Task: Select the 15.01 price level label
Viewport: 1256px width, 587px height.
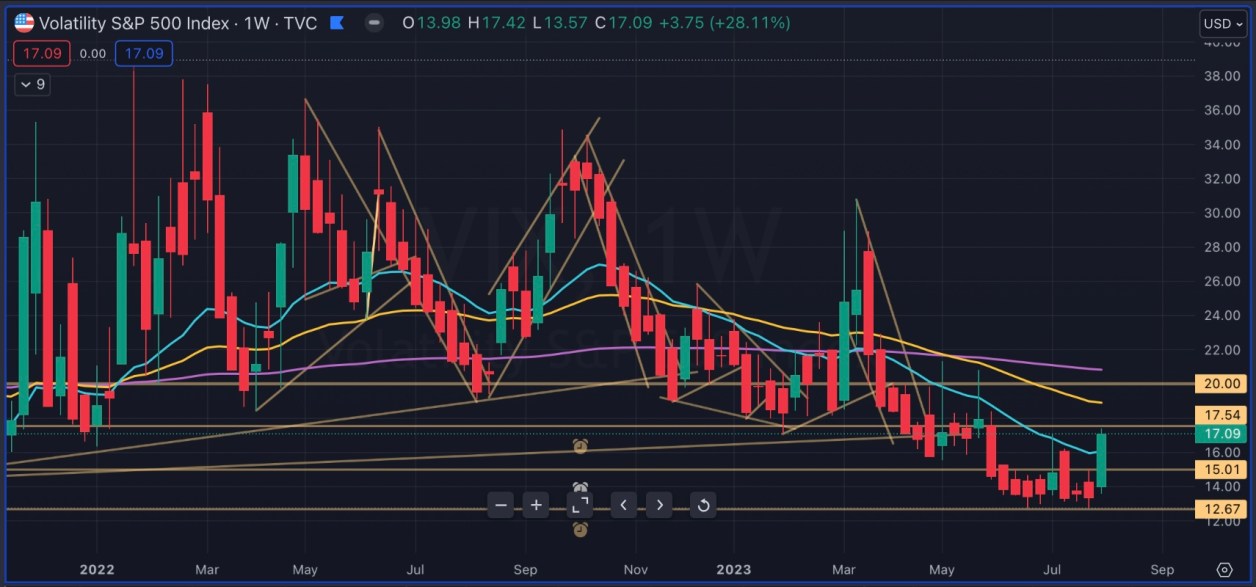Action: point(1222,469)
